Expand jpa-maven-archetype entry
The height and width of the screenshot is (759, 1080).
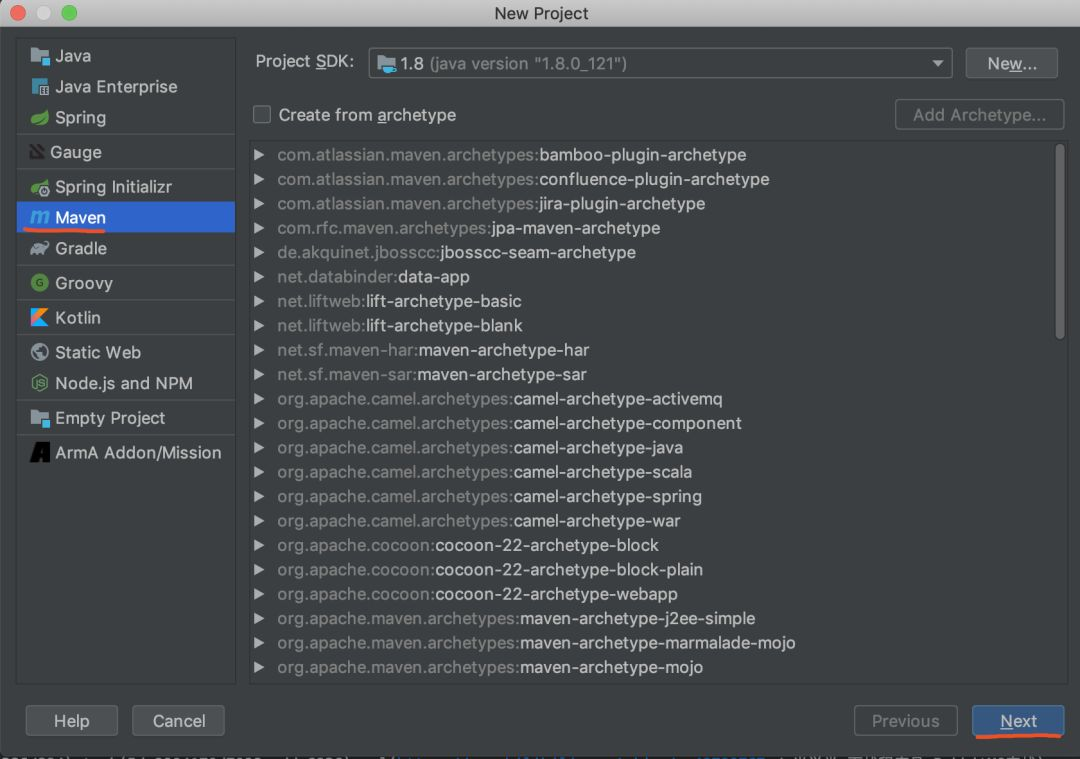[259, 228]
